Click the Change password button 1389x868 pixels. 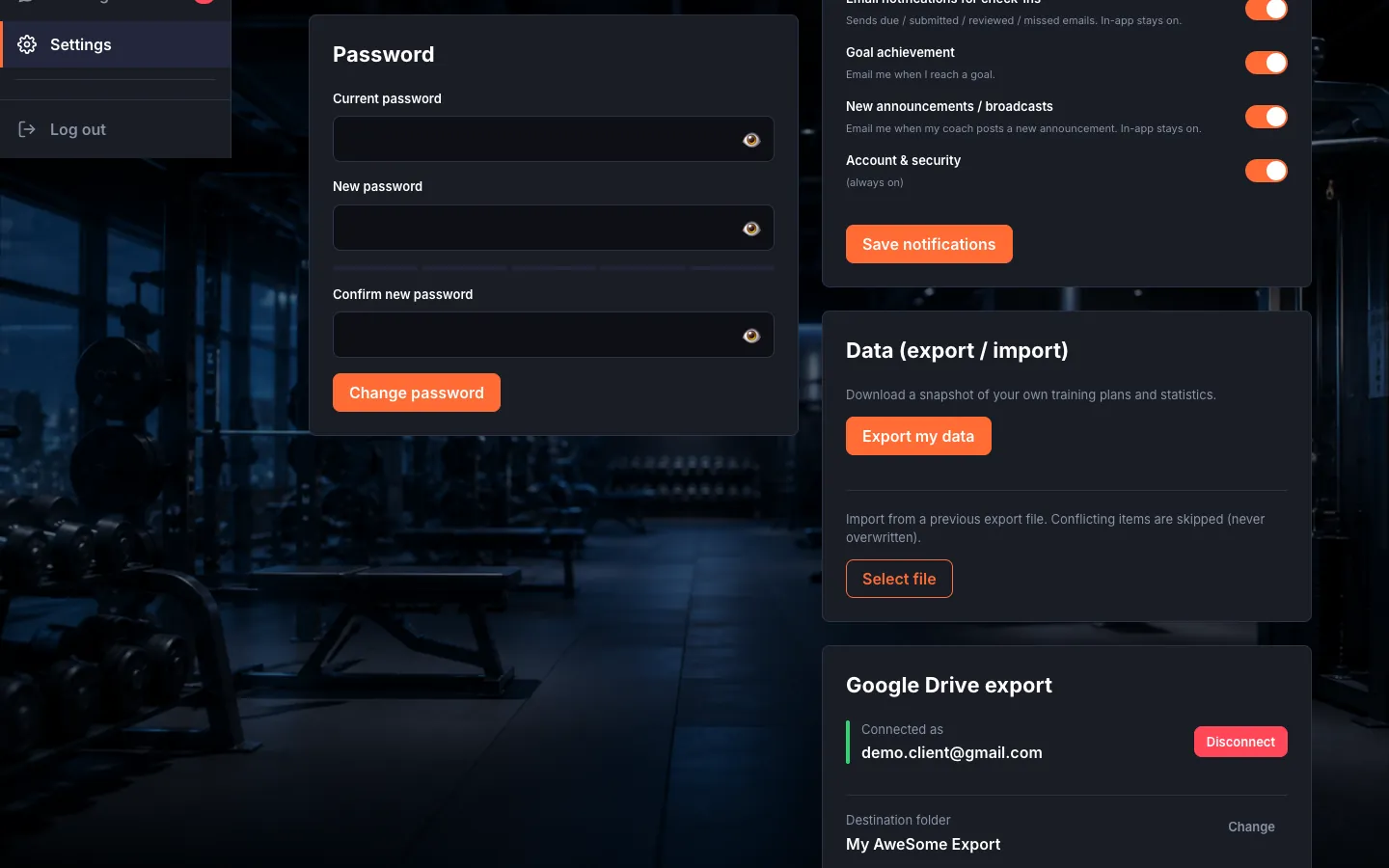[x=417, y=393]
